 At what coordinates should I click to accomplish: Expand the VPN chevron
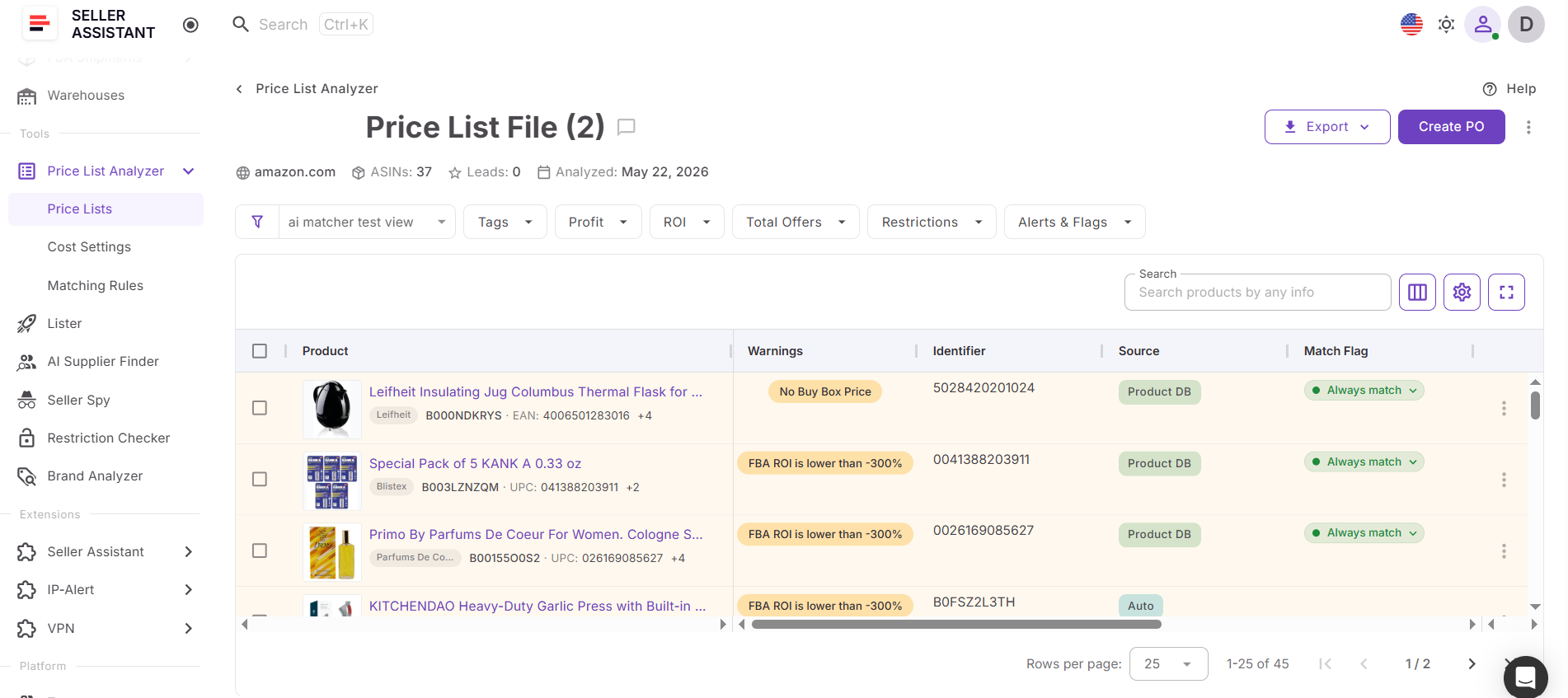[x=188, y=629]
